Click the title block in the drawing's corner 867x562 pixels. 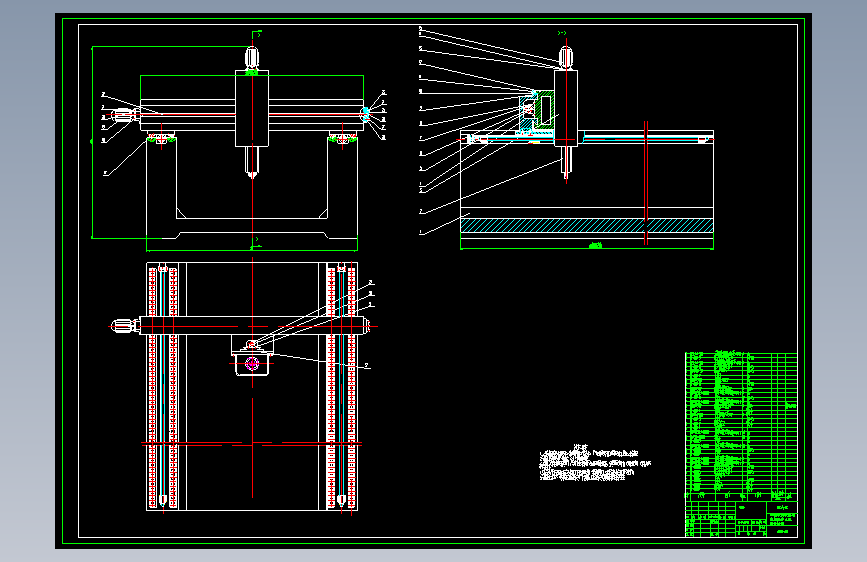pos(741,519)
